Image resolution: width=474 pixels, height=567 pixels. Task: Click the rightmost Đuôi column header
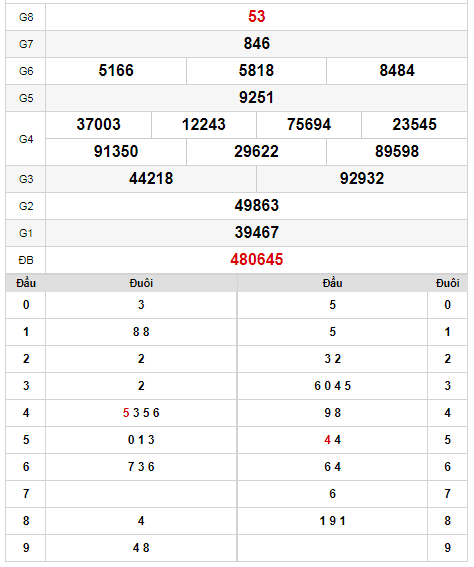click(x=447, y=283)
